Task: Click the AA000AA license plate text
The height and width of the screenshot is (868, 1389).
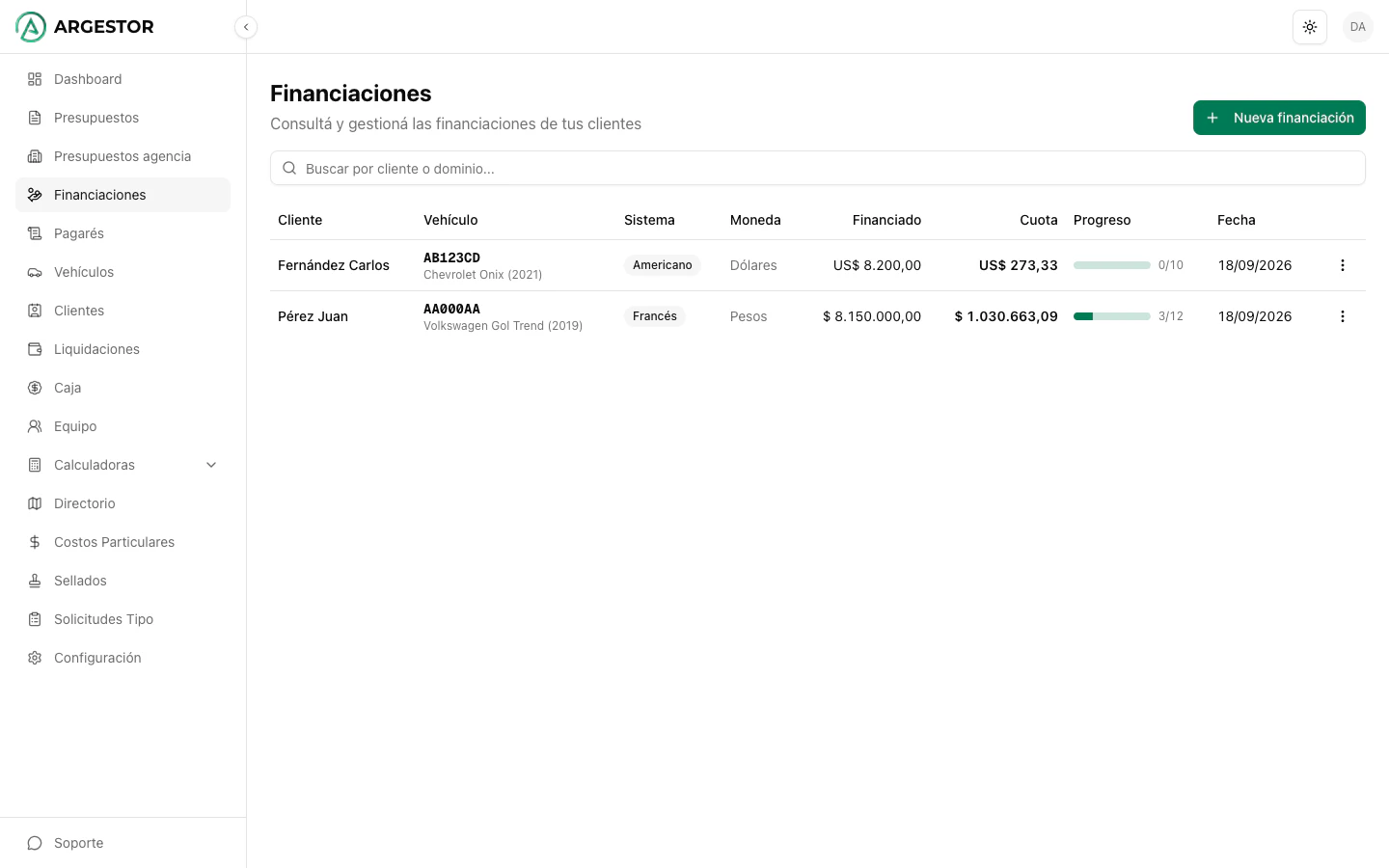Action: pyautogui.click(x=451, y=309)
